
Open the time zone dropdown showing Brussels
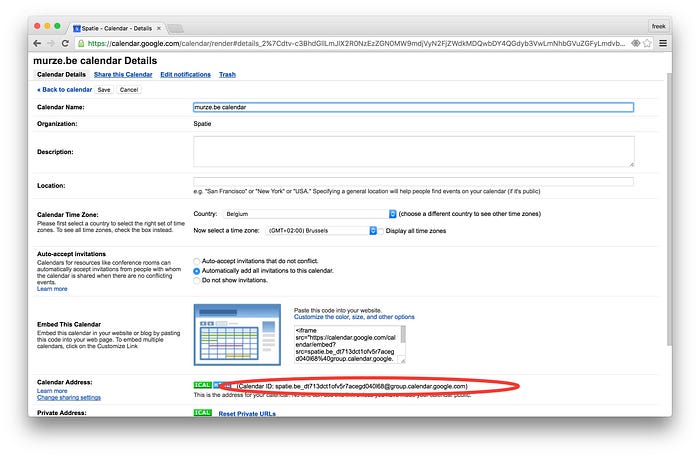321,231
